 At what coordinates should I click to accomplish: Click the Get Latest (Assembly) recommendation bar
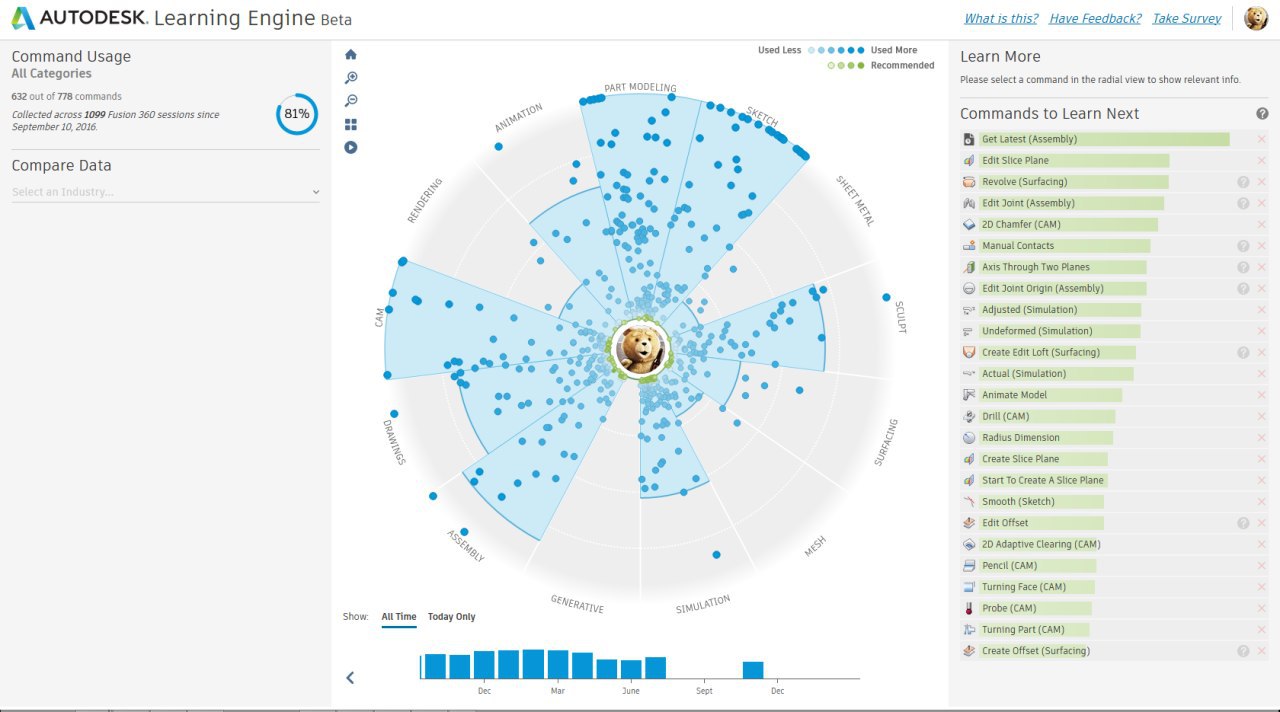tap(1104, 139)
